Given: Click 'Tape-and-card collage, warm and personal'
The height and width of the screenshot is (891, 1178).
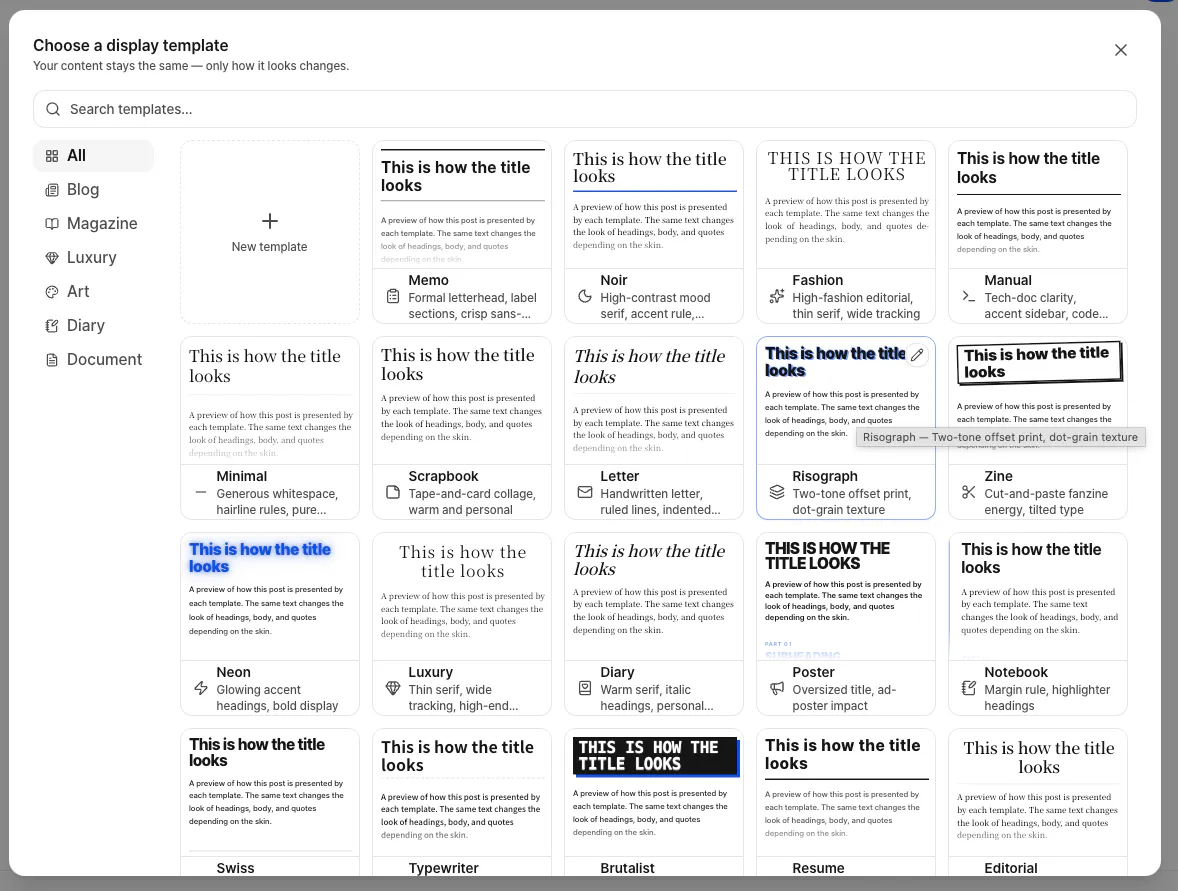Looking at the screenshot, I should click(x=472, y=502).
